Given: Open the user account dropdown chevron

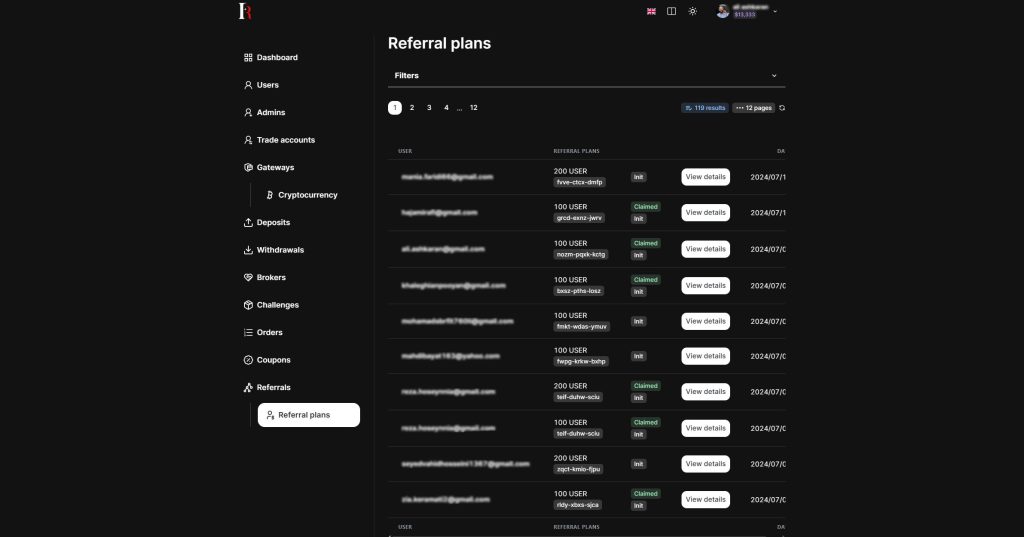Looking at the screenshot, I should coord(775,12).
